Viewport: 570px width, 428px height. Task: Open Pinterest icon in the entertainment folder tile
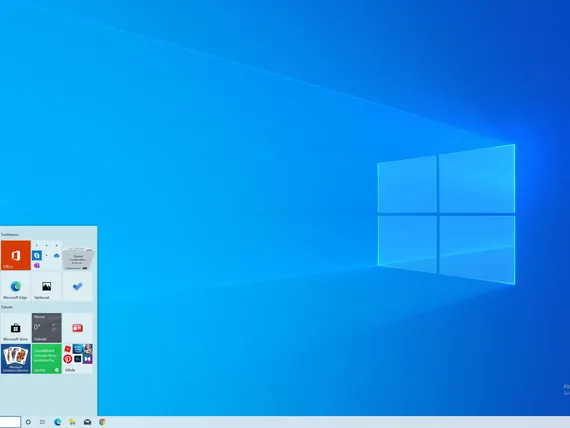click(68, 359)
